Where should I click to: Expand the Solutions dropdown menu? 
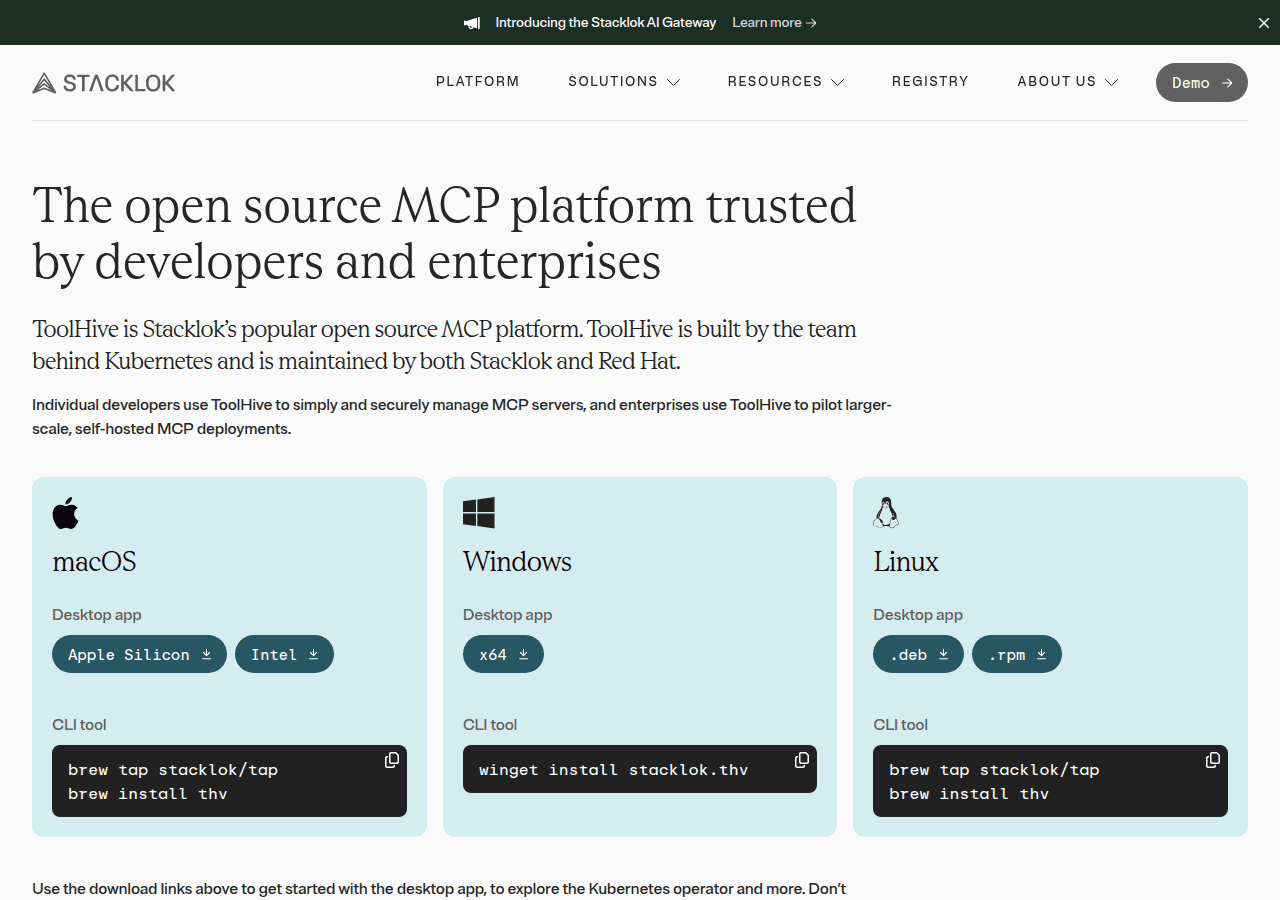click(x=624, y=82)
